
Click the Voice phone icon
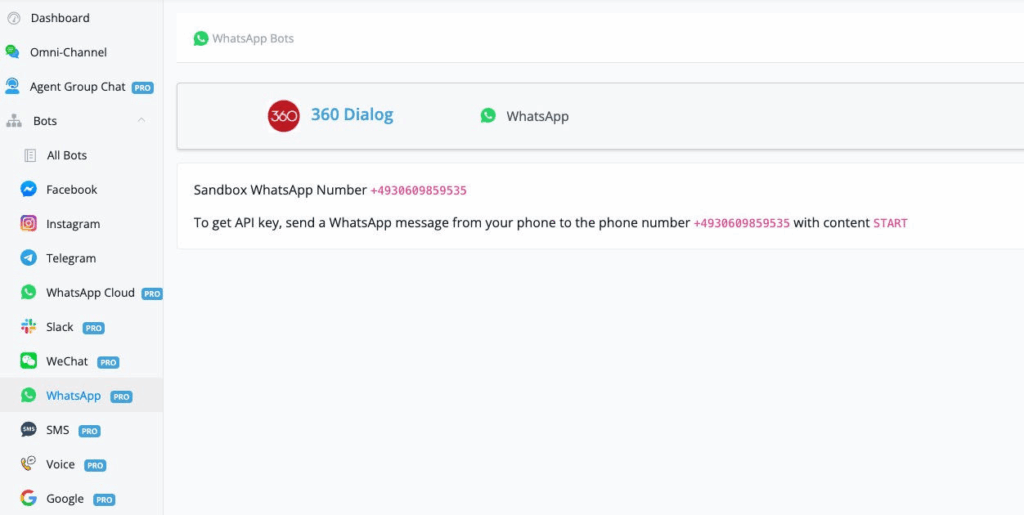29,464
